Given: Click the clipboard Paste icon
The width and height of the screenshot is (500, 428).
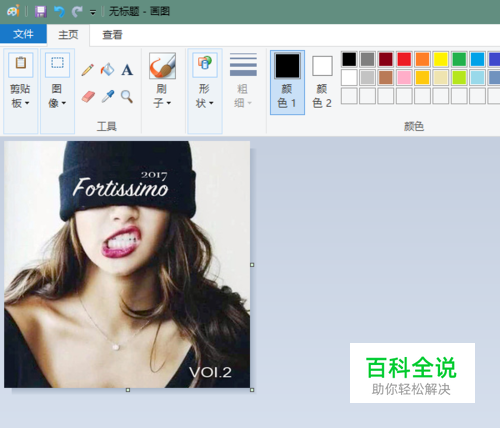Looking at the screenshot, I should 21,65.
